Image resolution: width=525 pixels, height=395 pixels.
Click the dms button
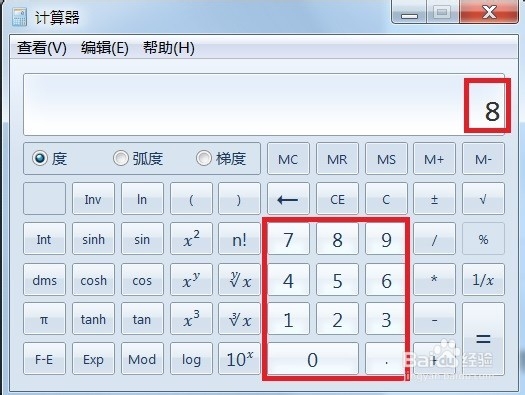point(44,280)
